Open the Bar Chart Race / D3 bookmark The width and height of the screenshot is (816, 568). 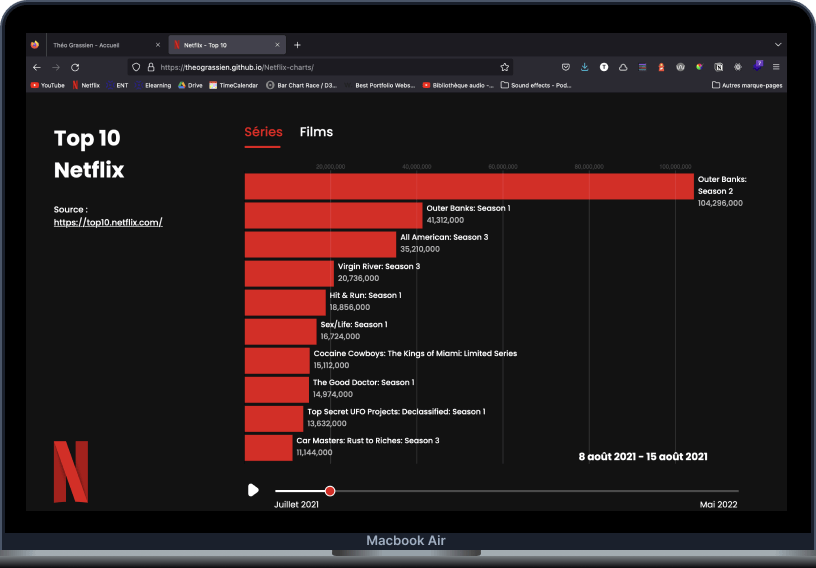(x=302, y=85)
